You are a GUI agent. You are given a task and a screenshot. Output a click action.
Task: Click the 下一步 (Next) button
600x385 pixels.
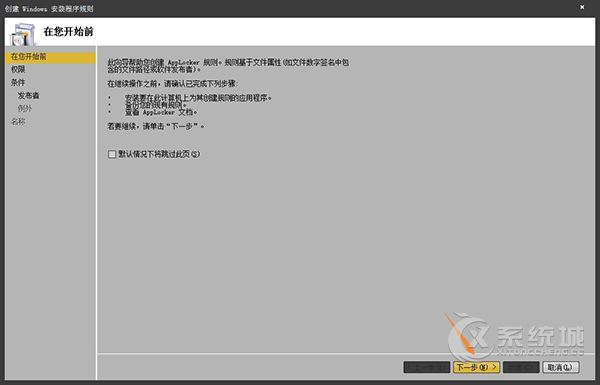click(476, 367)
